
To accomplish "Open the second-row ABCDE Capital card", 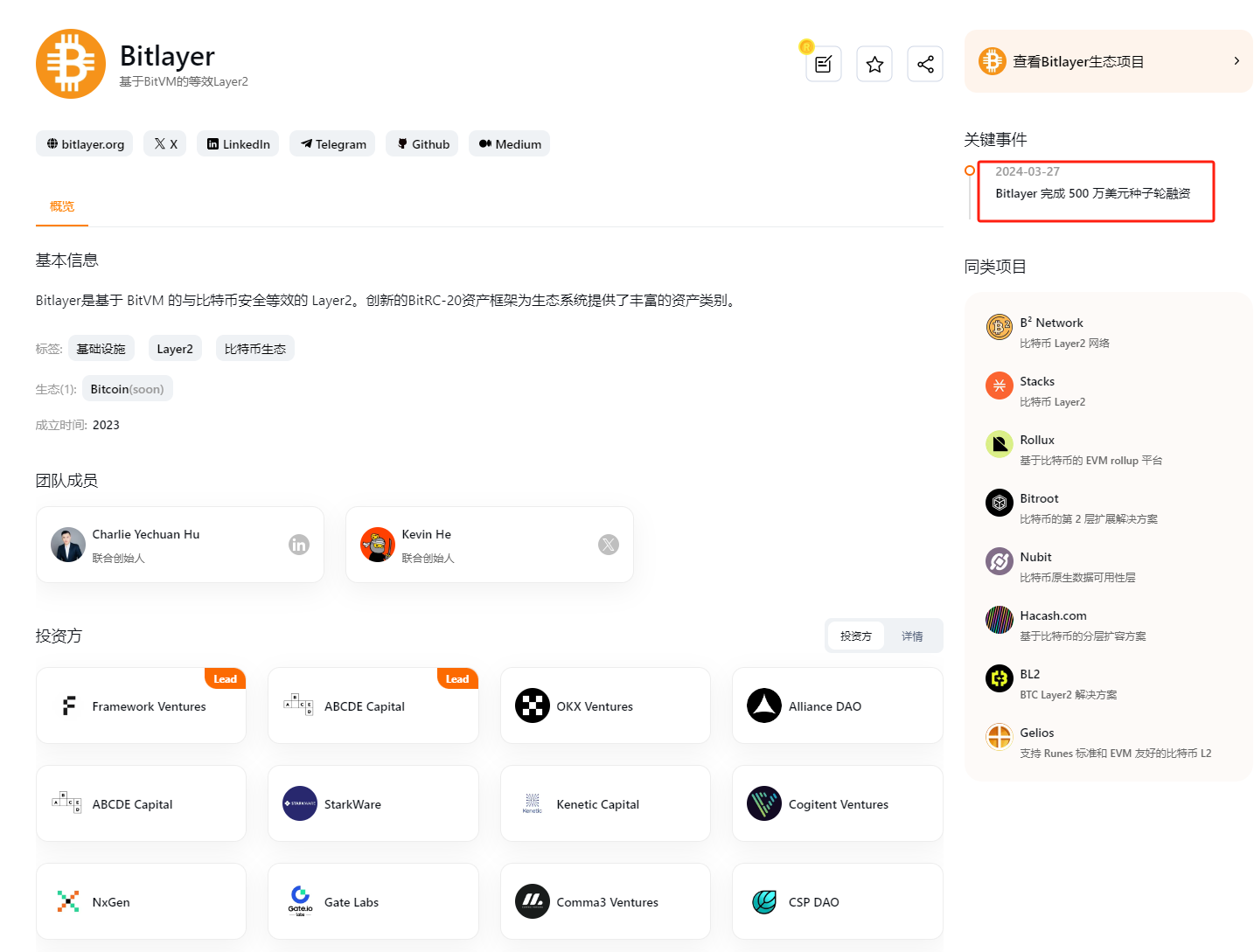I will click(141, 803).
